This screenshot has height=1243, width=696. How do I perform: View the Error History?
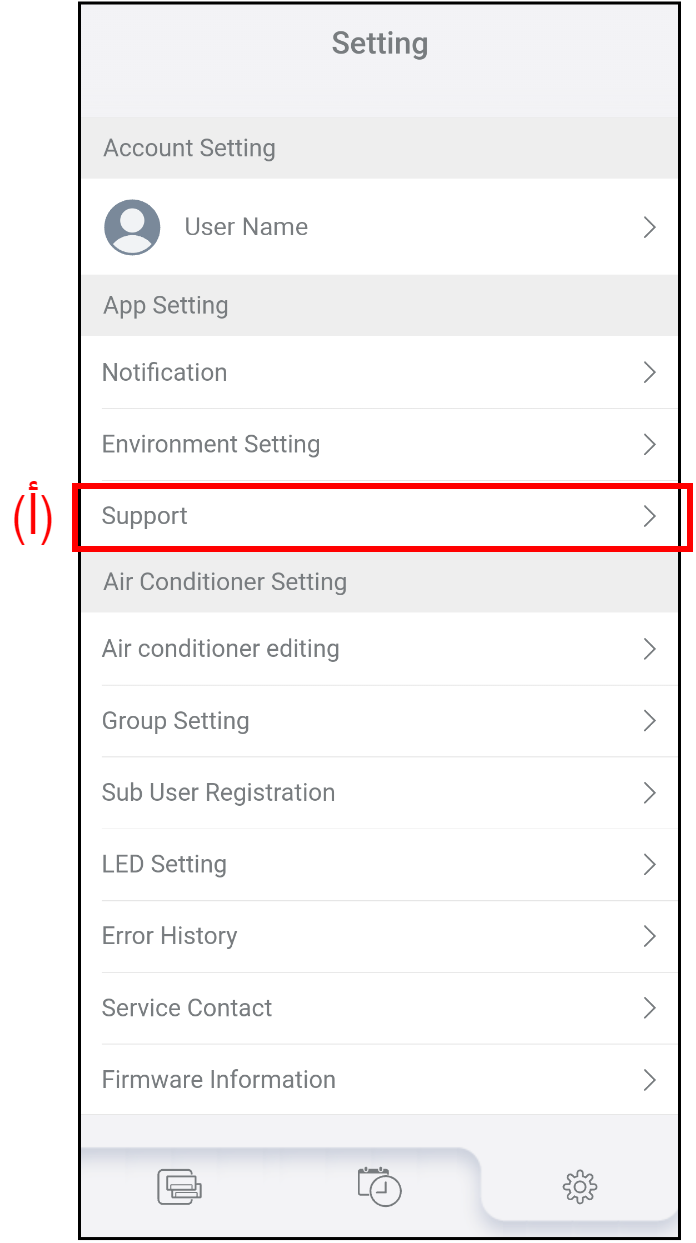(x=170, y=936)
